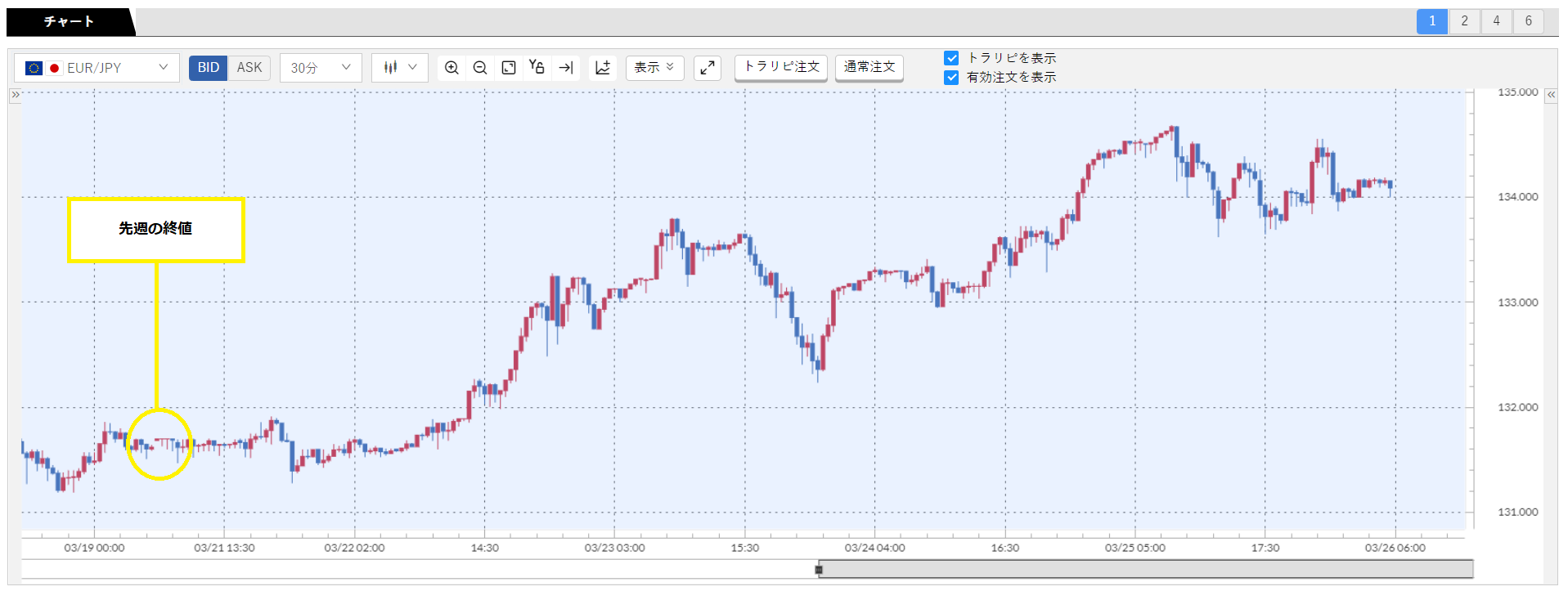Image resolution: width=1568 pixels, height=591 pixels.
Task: Click the 03/23 03:00 time label
Action: coord(614,548)
